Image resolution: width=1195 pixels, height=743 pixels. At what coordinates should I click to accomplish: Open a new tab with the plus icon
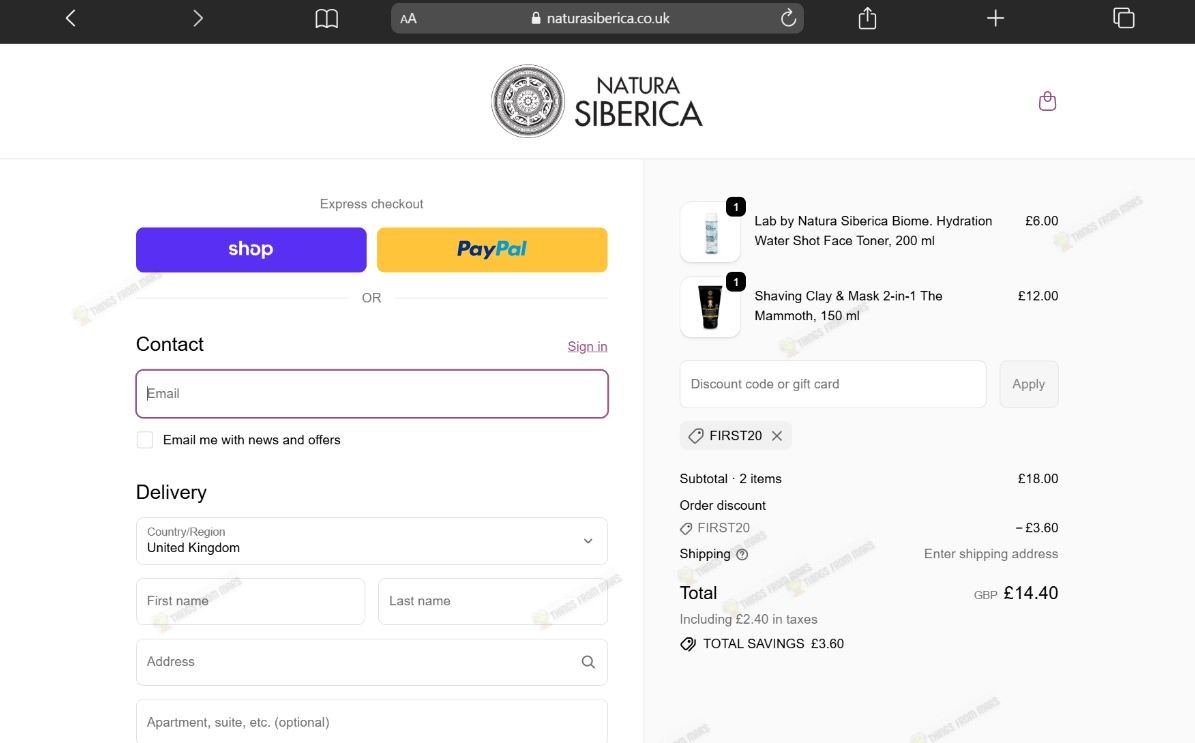click(x=995, y=18)
